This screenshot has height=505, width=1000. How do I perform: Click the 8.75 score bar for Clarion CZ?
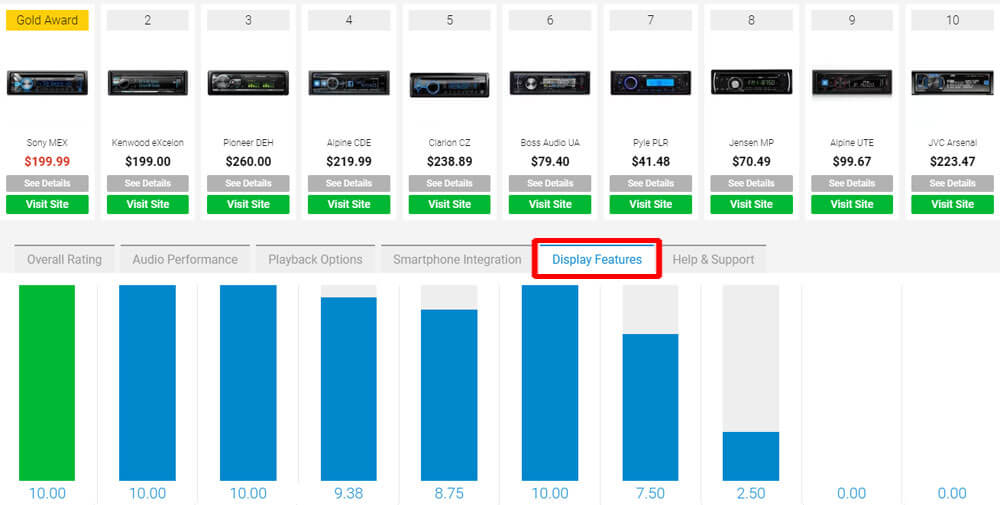point(450,395)
